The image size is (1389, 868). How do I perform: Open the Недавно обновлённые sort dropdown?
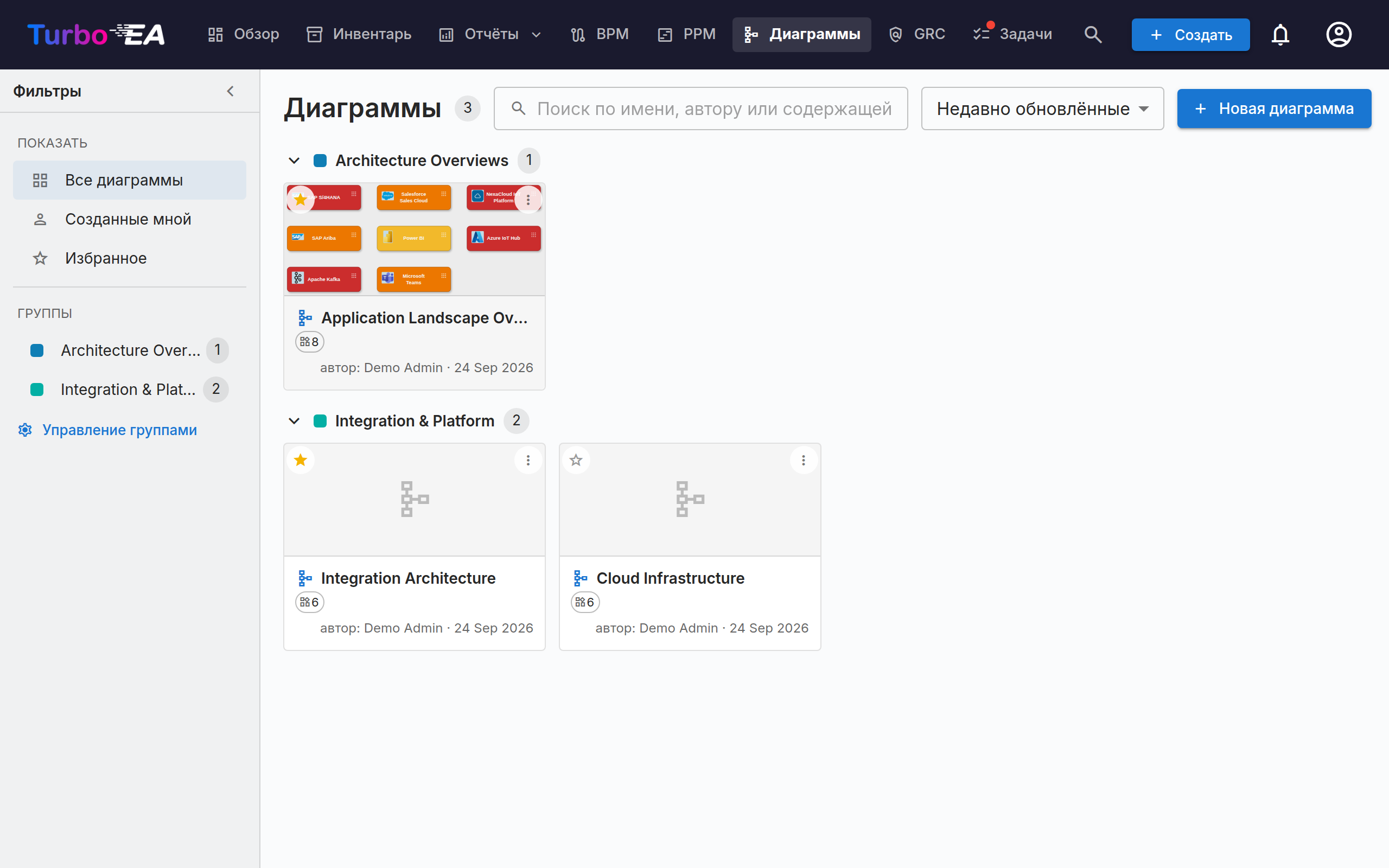coord(1042,108)
